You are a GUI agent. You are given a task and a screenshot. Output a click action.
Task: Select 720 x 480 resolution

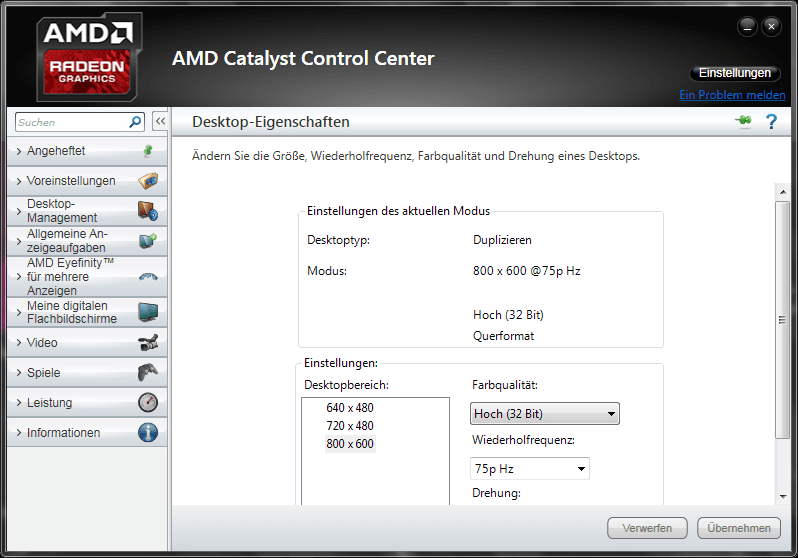(x=350, y=426)
